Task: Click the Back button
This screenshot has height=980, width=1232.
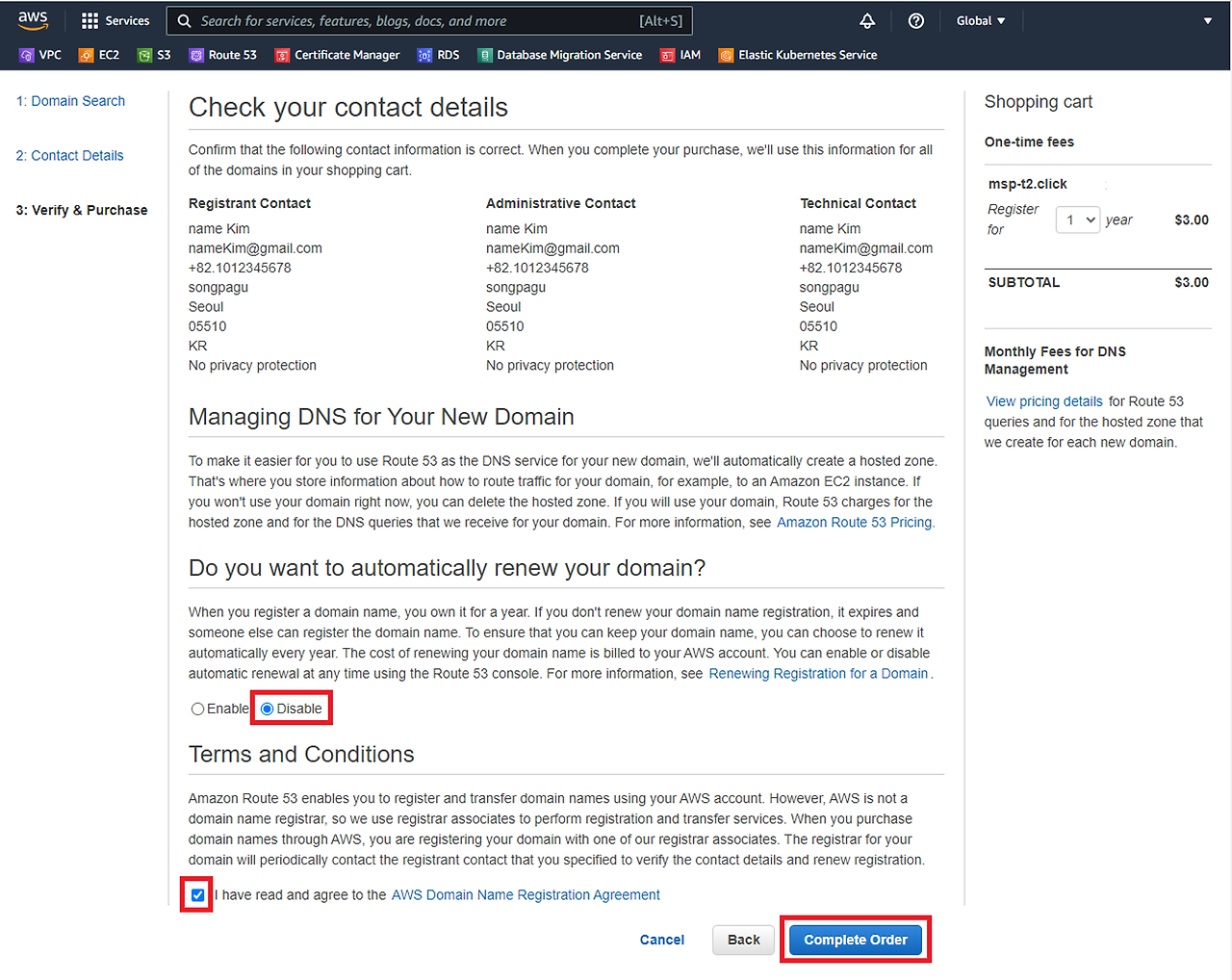Action: click(743, 940)
